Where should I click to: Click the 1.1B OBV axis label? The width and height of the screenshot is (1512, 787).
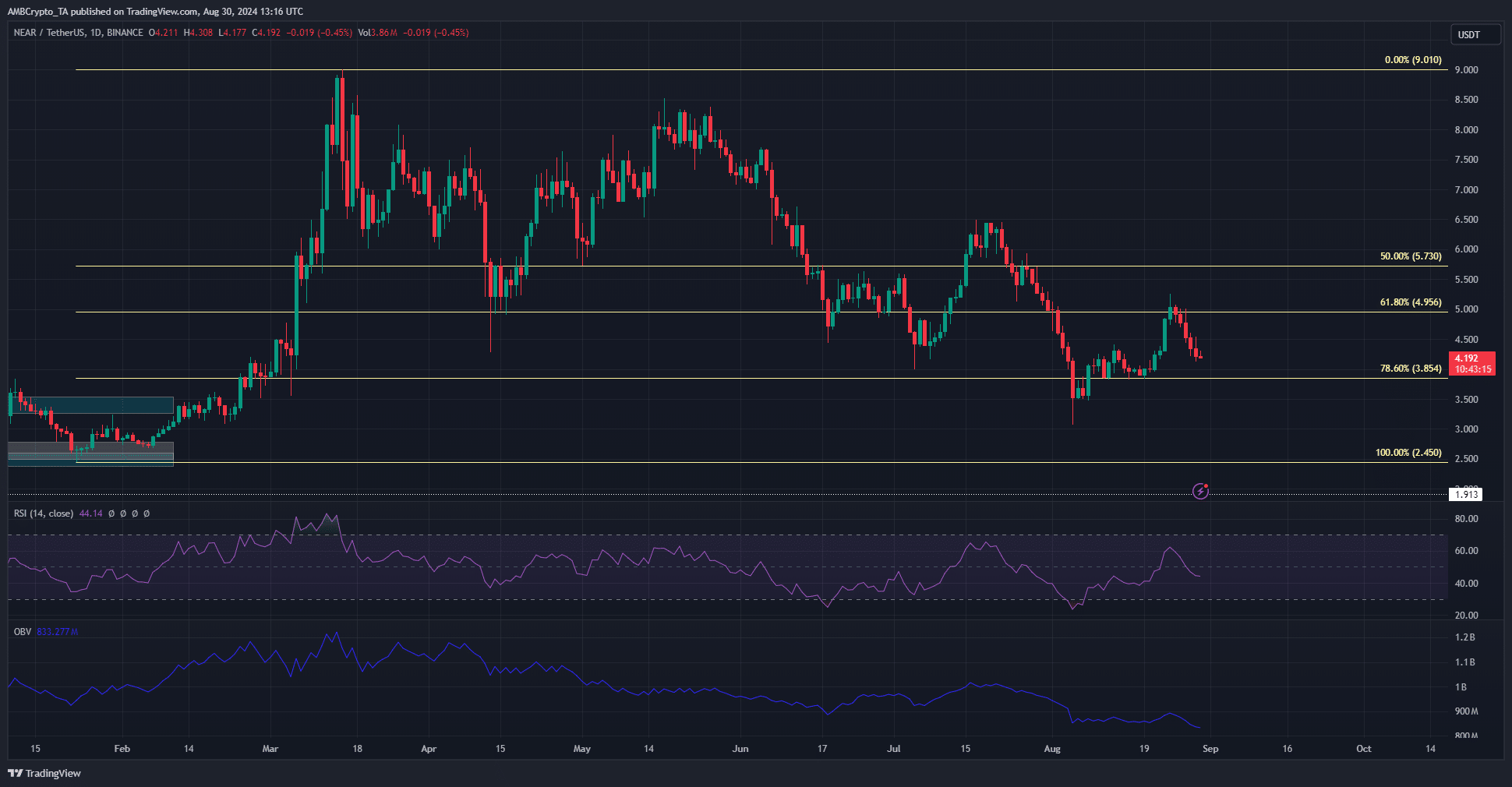[x=1464, y=662]
